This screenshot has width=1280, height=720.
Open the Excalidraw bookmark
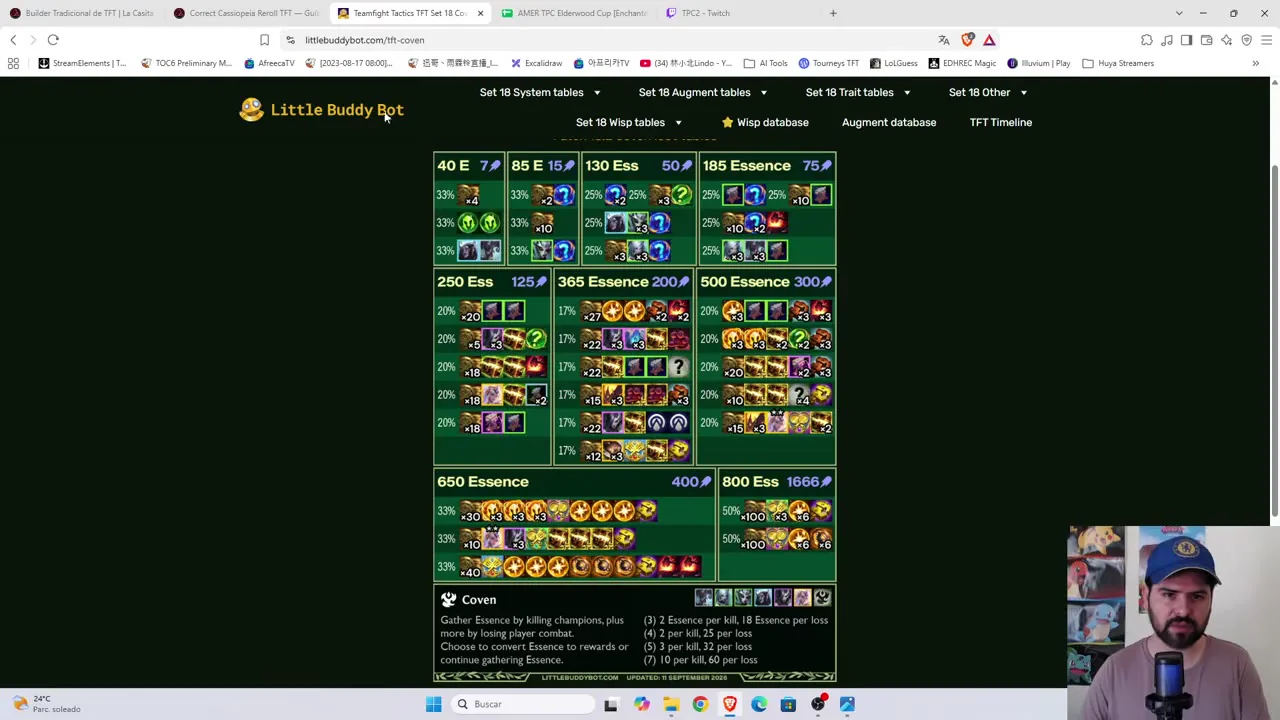[536, 63]
